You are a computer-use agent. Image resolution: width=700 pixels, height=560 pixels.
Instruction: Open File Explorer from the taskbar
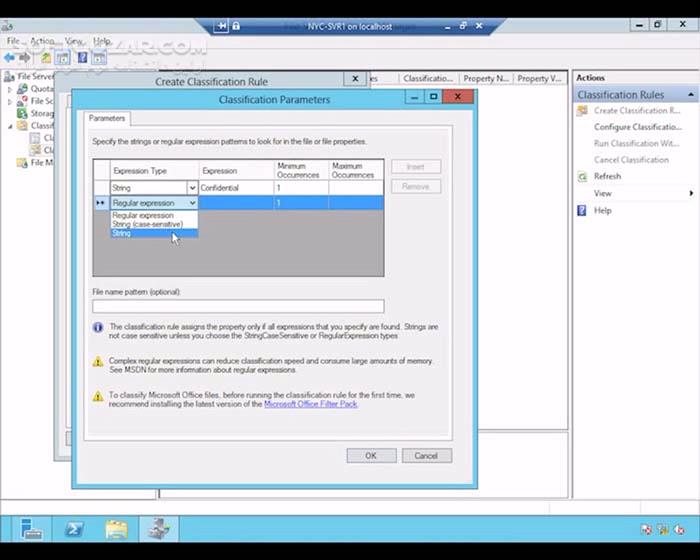click(x=117, y=529)
